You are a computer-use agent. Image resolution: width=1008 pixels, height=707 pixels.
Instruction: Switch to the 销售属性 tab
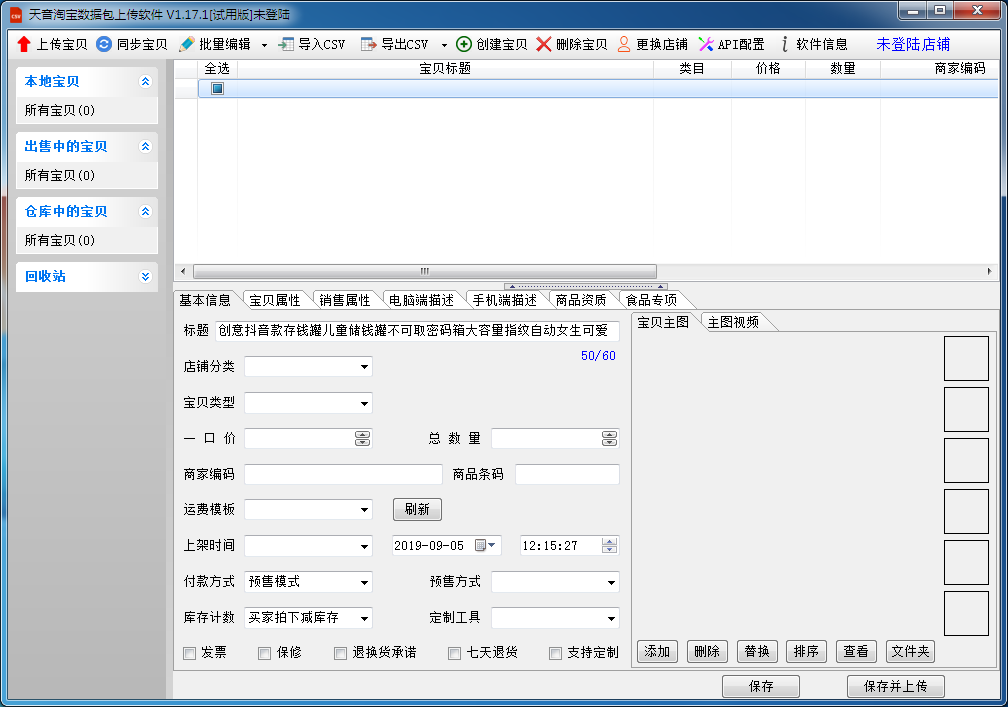[345, 300]
